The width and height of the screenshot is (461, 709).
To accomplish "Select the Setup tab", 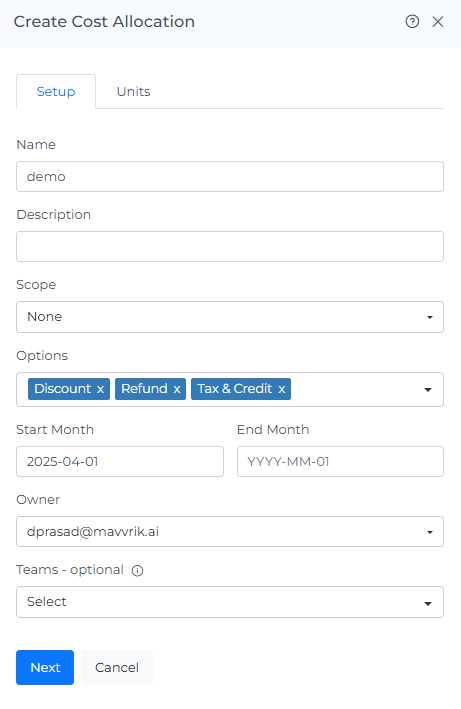I will (56, 92).
